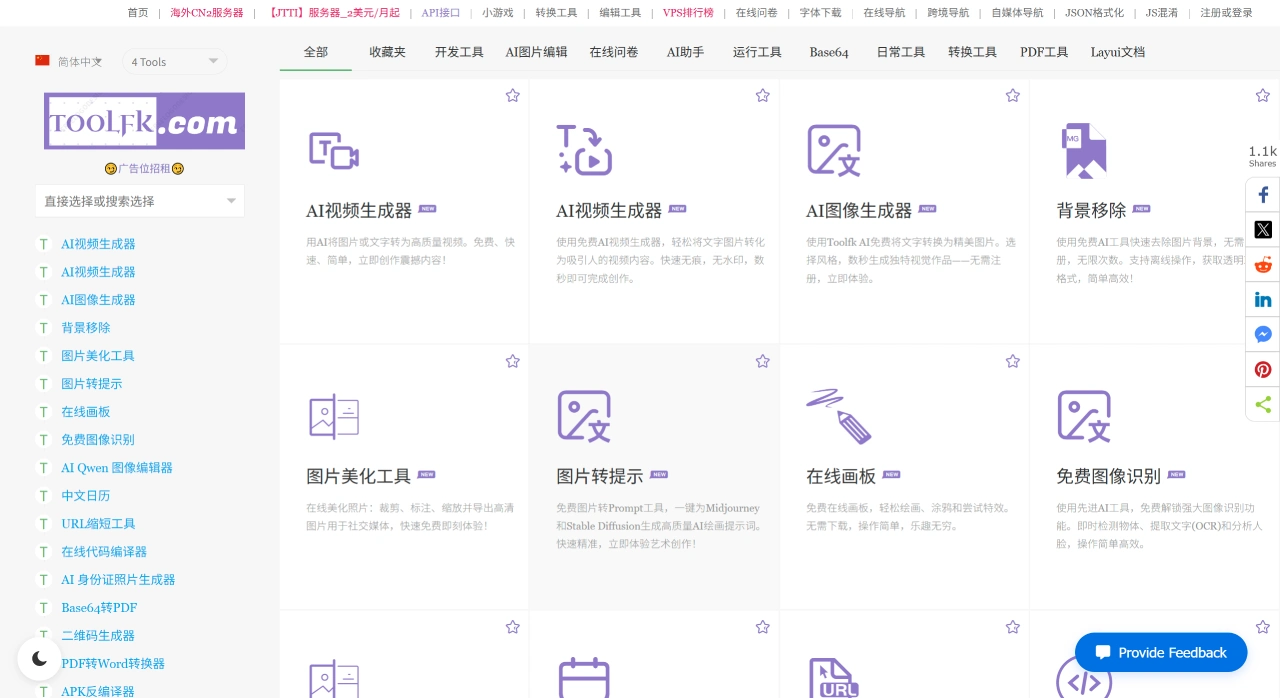This screenshot has width=1280, height=698.
Task: Favorite the AI图像生成器 tool with its star
Action: (x=1013, y=95)
